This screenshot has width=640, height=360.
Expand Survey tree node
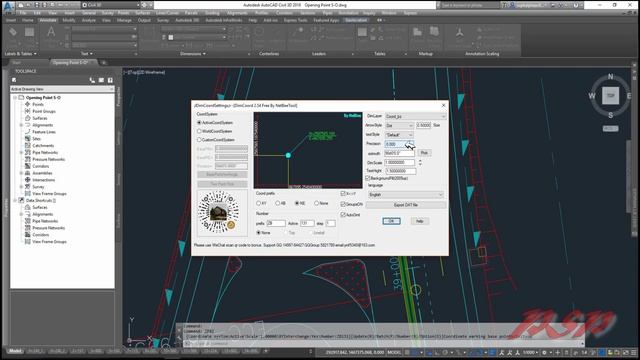(21, 187)
